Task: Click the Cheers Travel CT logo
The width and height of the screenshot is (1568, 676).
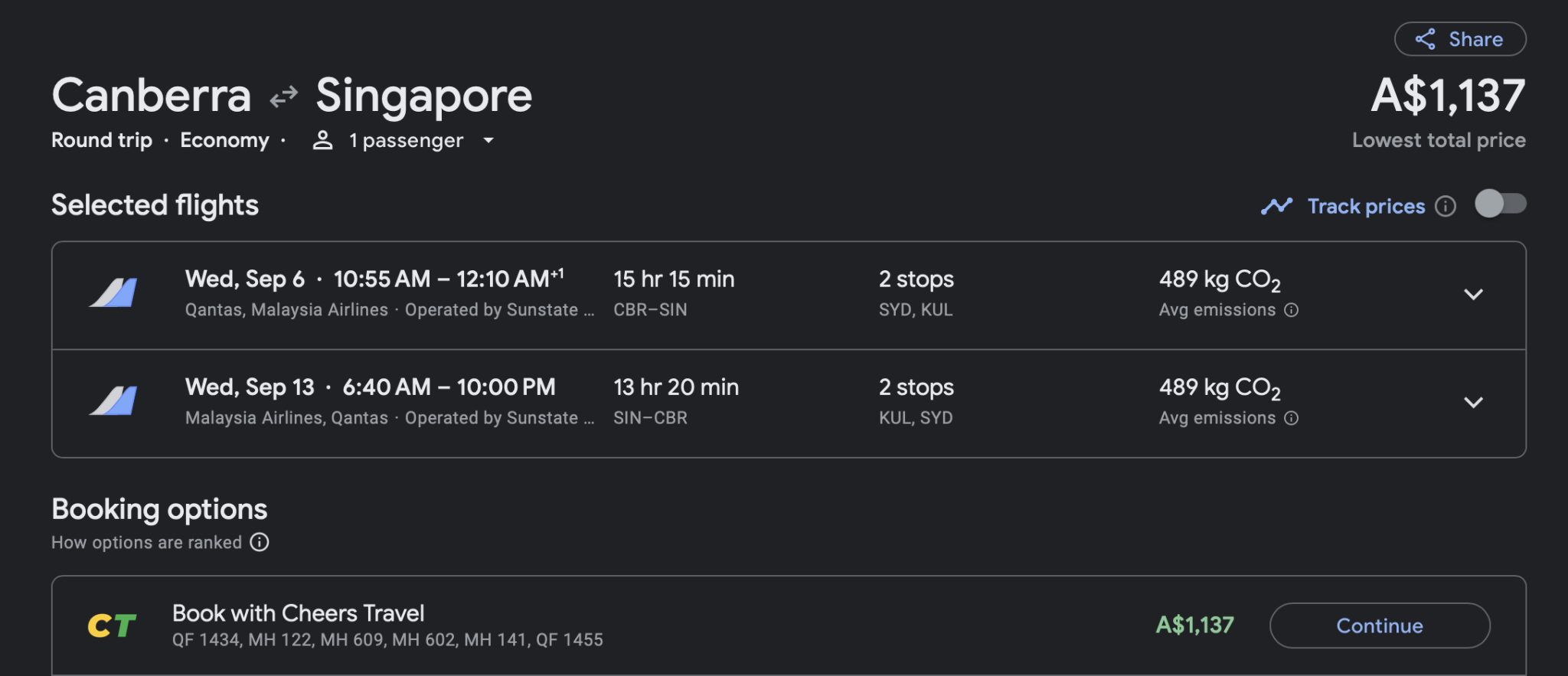Action: pyautogui.click(x=112, y=625)
